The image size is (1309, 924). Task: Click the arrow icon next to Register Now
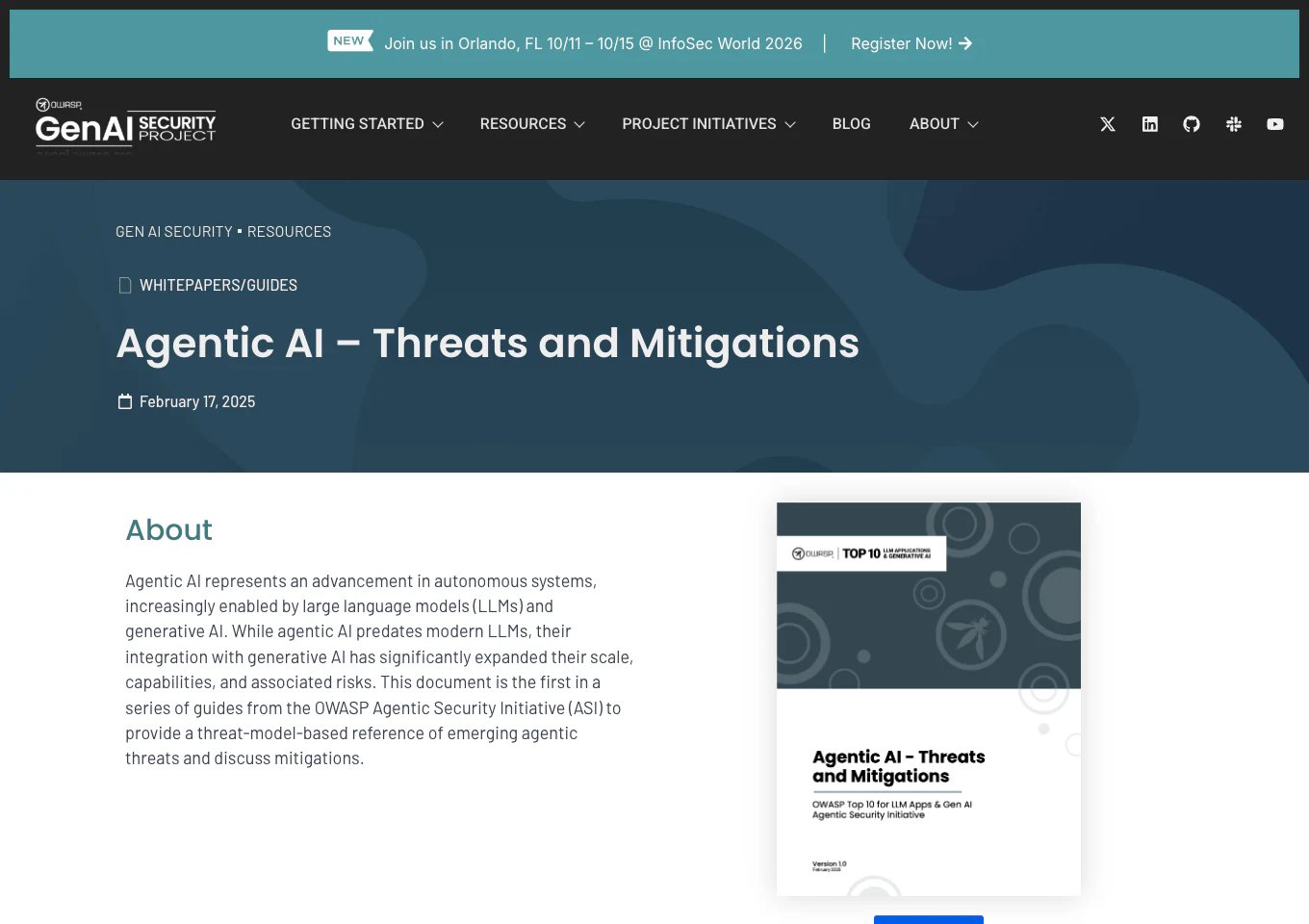point(965,43)
